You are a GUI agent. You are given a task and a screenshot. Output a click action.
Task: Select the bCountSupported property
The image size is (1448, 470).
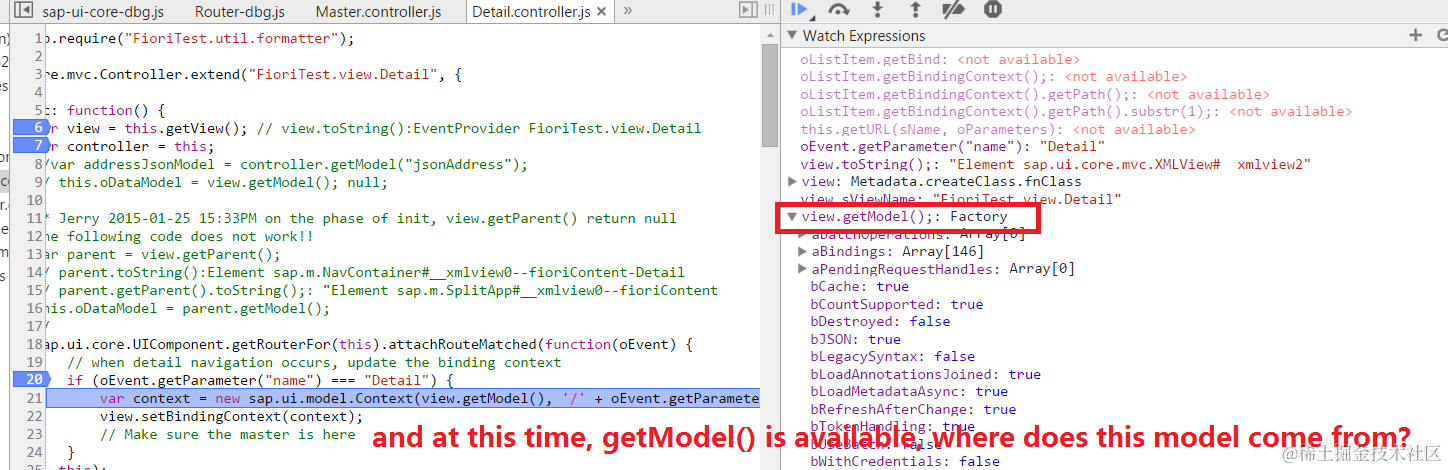[897, 304]
